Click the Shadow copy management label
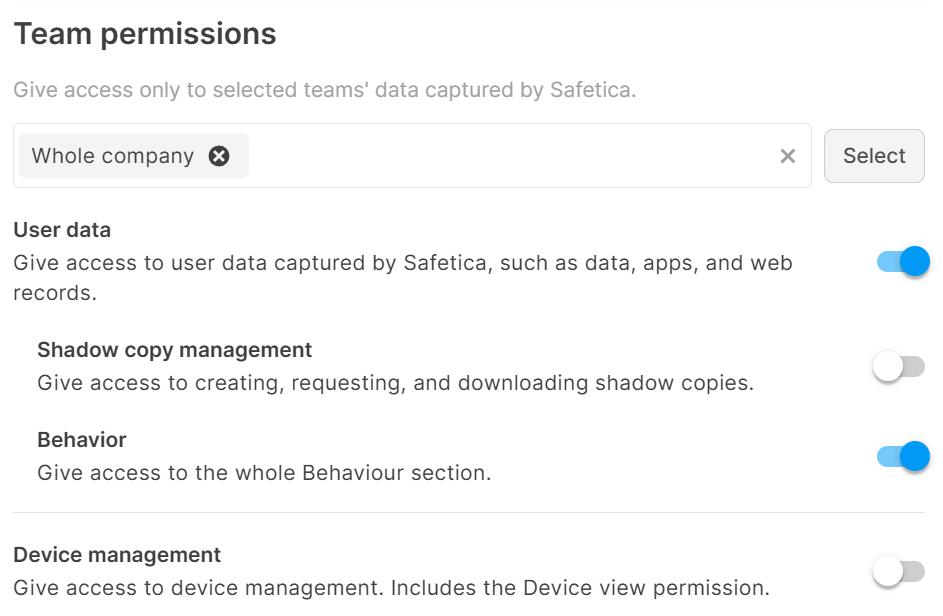Viewport: 943px width, 616px height. pos(175,350)
